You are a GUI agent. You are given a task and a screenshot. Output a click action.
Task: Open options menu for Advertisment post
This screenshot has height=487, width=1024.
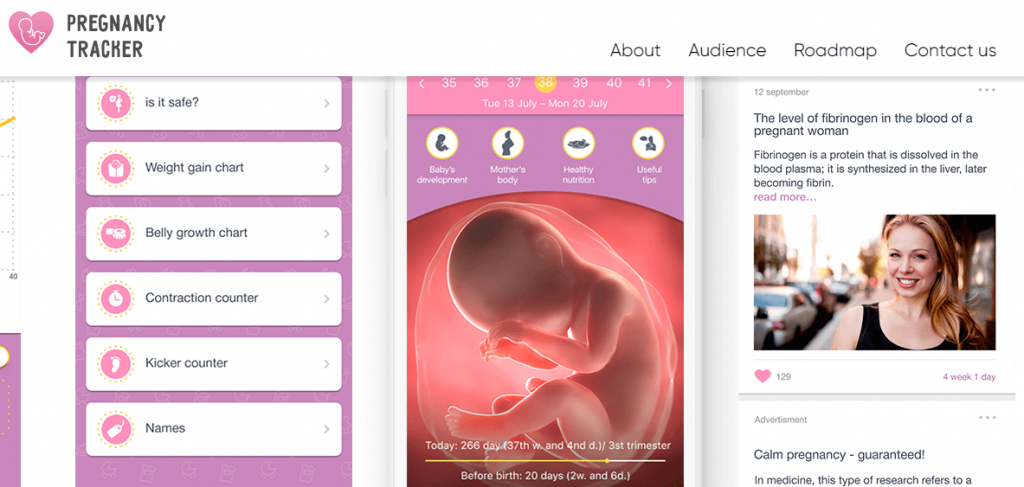pyautogui.click(x=987, y=418)
